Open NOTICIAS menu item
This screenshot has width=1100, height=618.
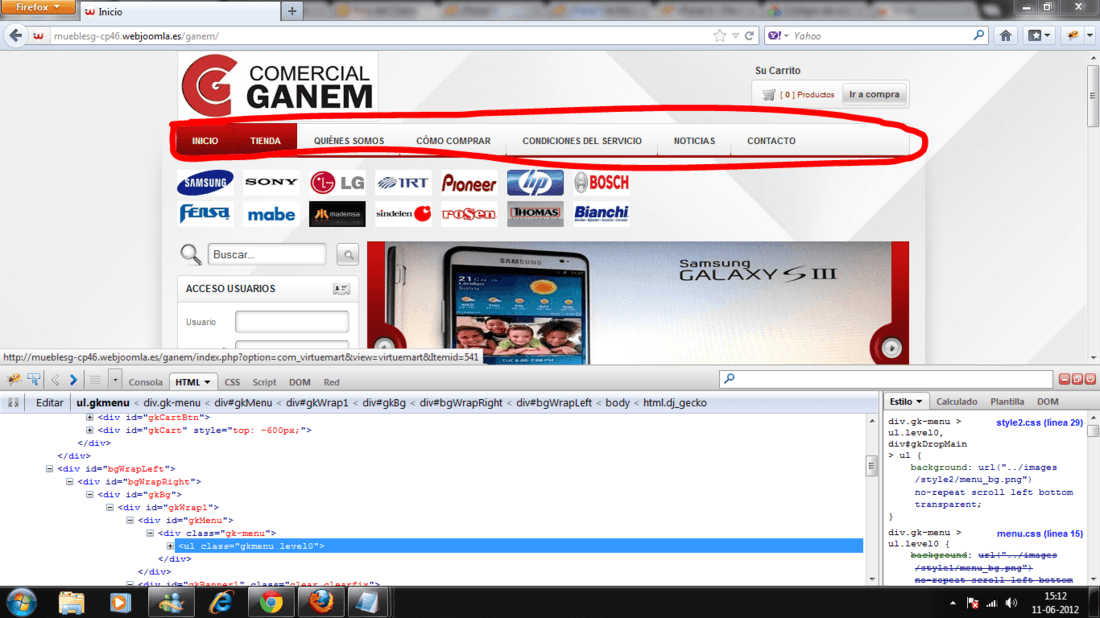pyautogui.click(x=695, y=141)
